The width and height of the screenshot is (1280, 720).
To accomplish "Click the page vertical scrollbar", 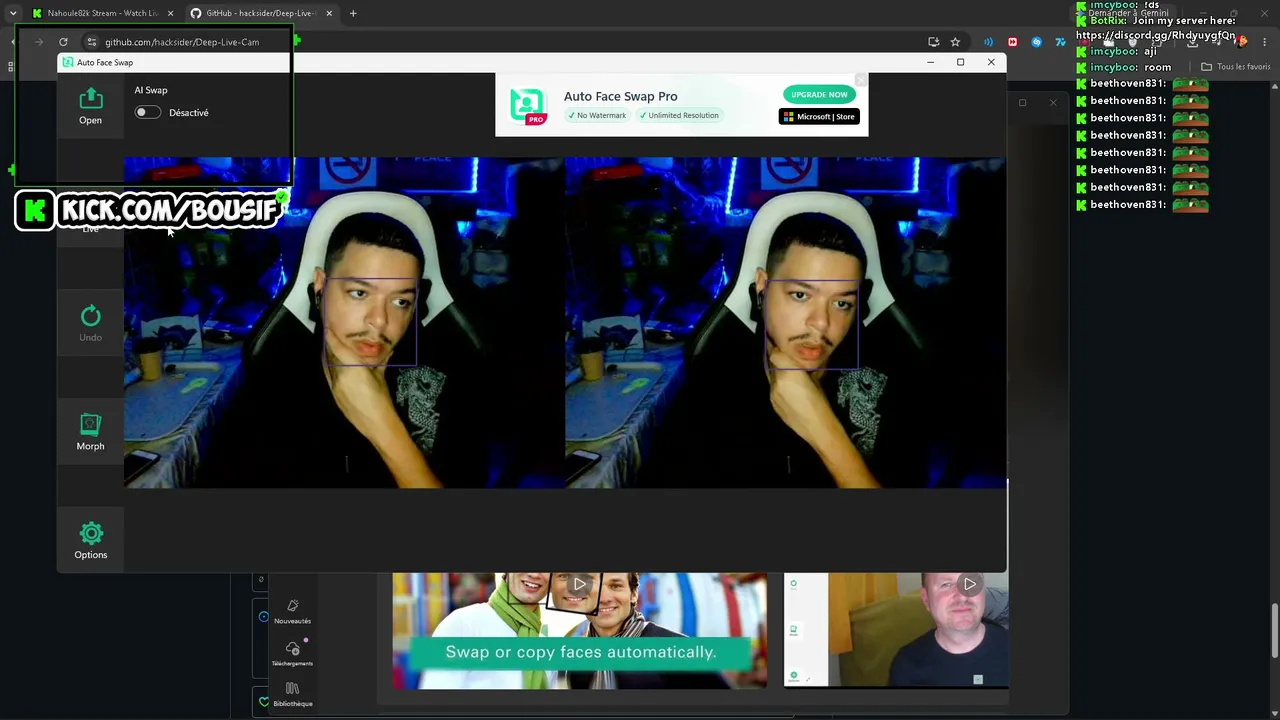I will coord(1274,630).
